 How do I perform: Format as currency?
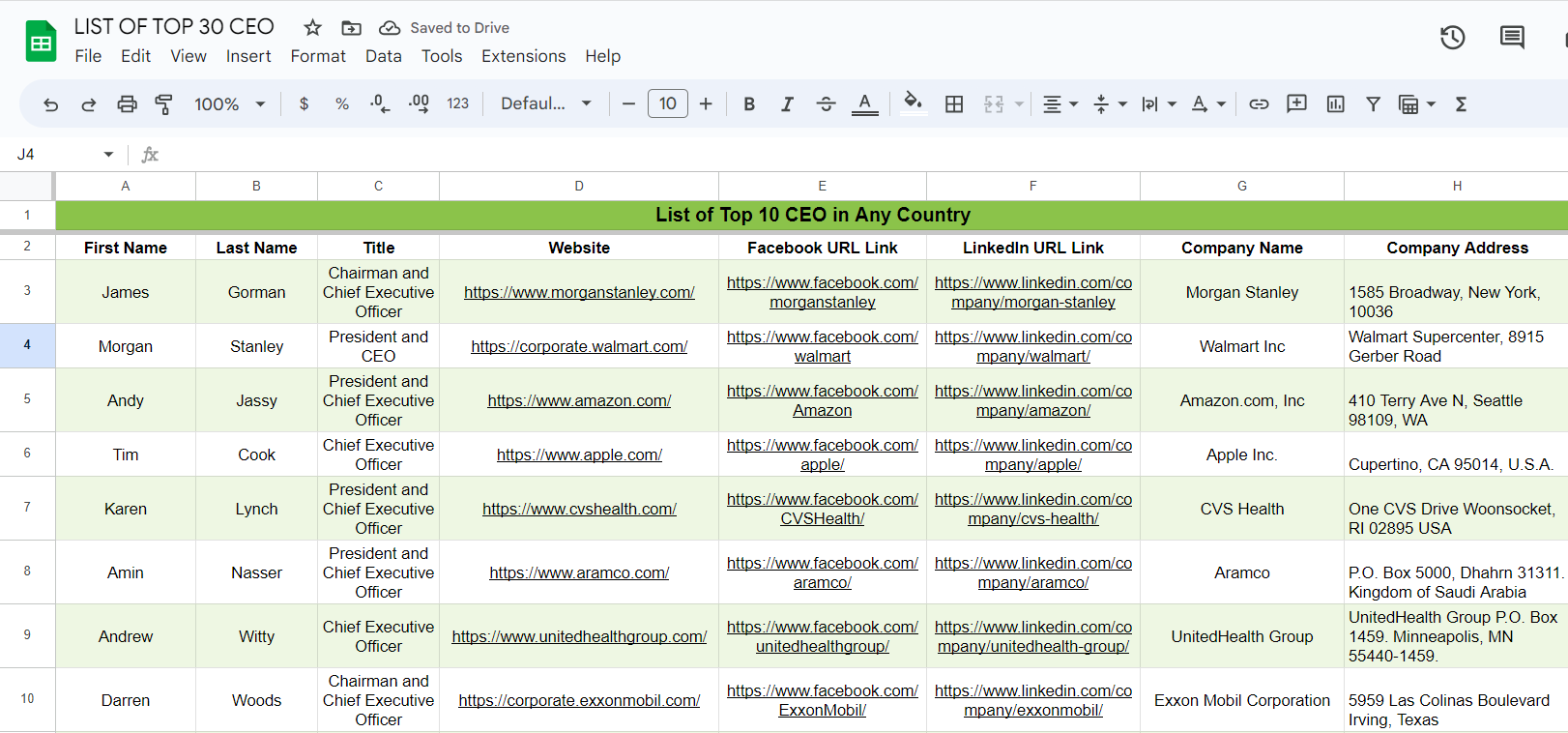point(304,103)
